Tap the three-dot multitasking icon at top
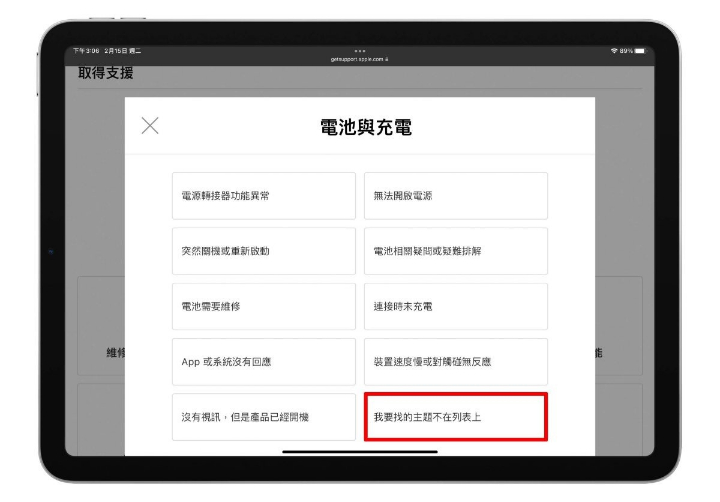720x502 pixels. 359,51
